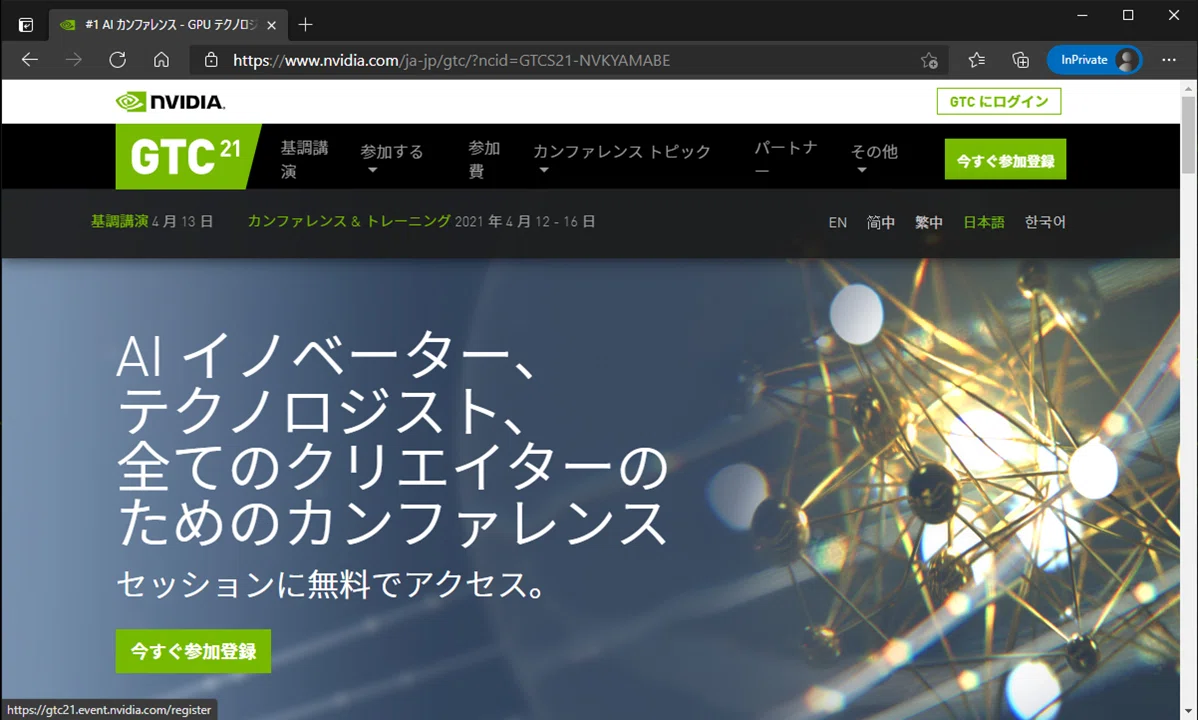The width and height of the screenshot is (1198, 720).
Task: Click the 今すぐ参加登録 button in hero banner
Action: pyautogui.click(x=193, y=651)
